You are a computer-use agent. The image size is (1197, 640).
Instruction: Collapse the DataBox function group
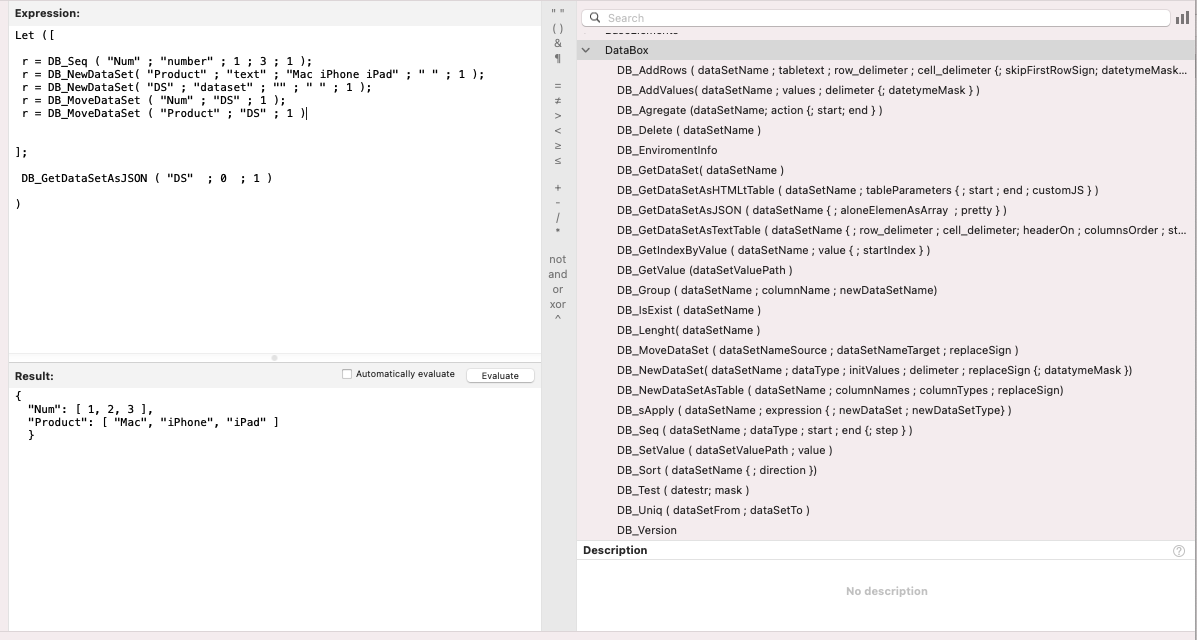(x=586, y=50)
